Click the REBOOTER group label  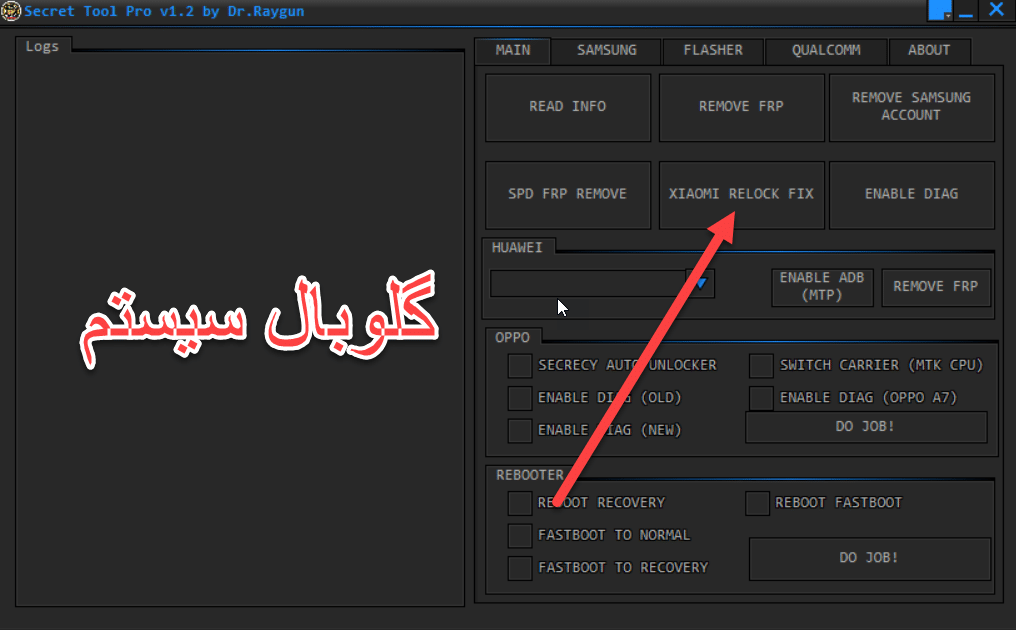(530, 475)
